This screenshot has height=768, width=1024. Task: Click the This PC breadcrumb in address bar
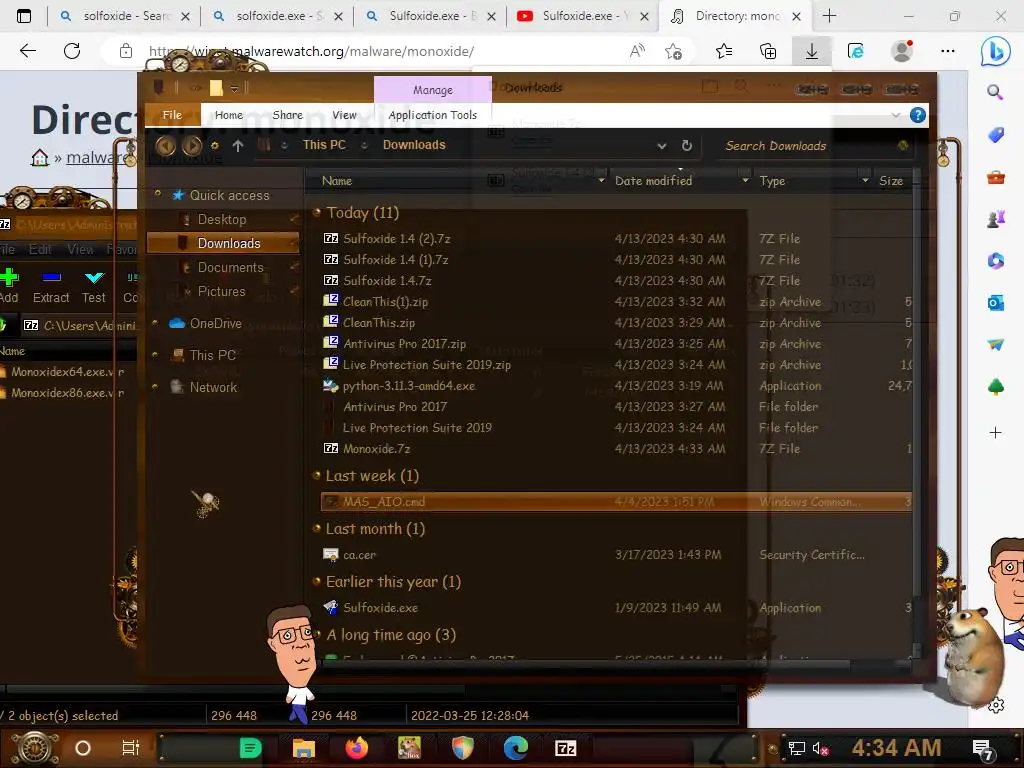[324, 145]
